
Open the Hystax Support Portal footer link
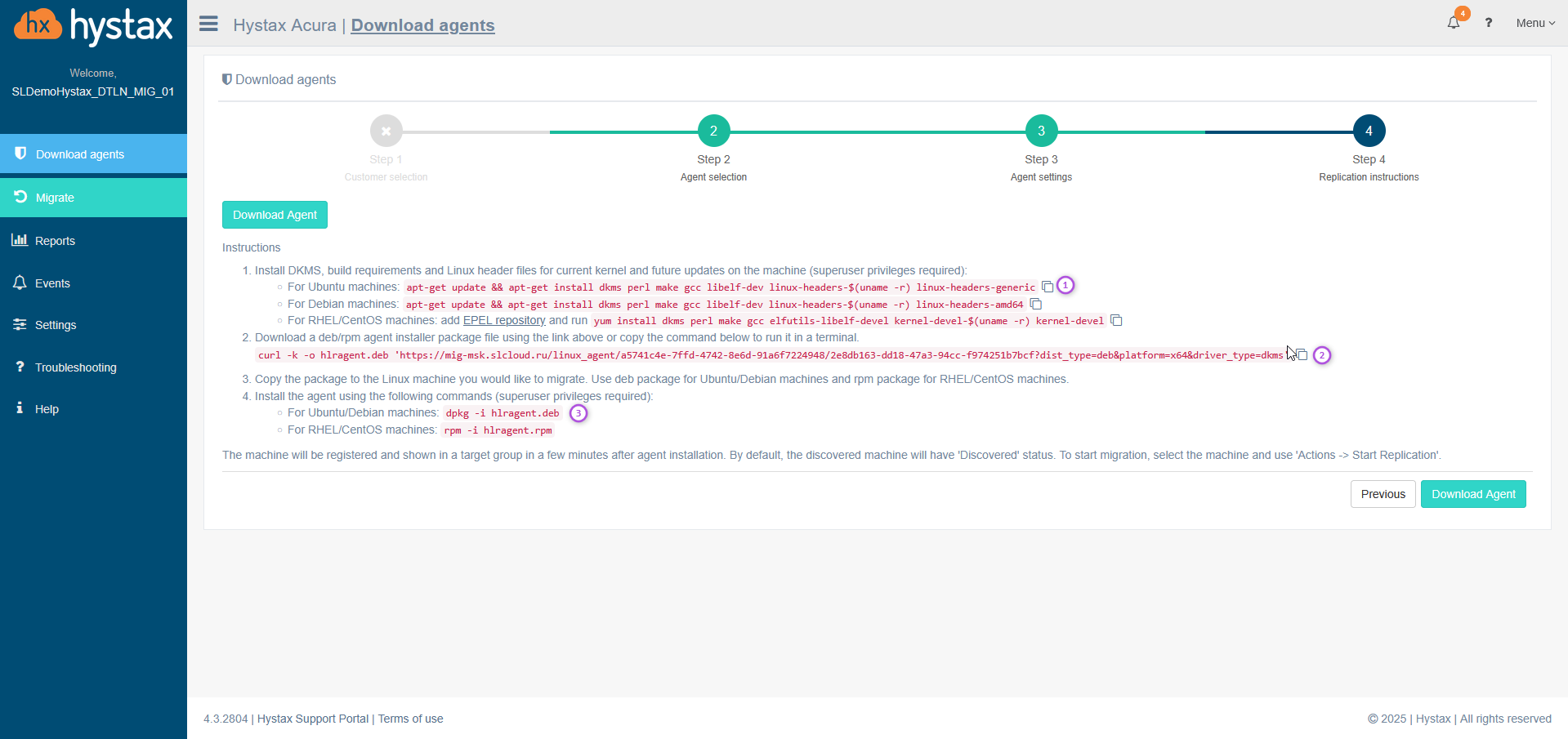313,719
